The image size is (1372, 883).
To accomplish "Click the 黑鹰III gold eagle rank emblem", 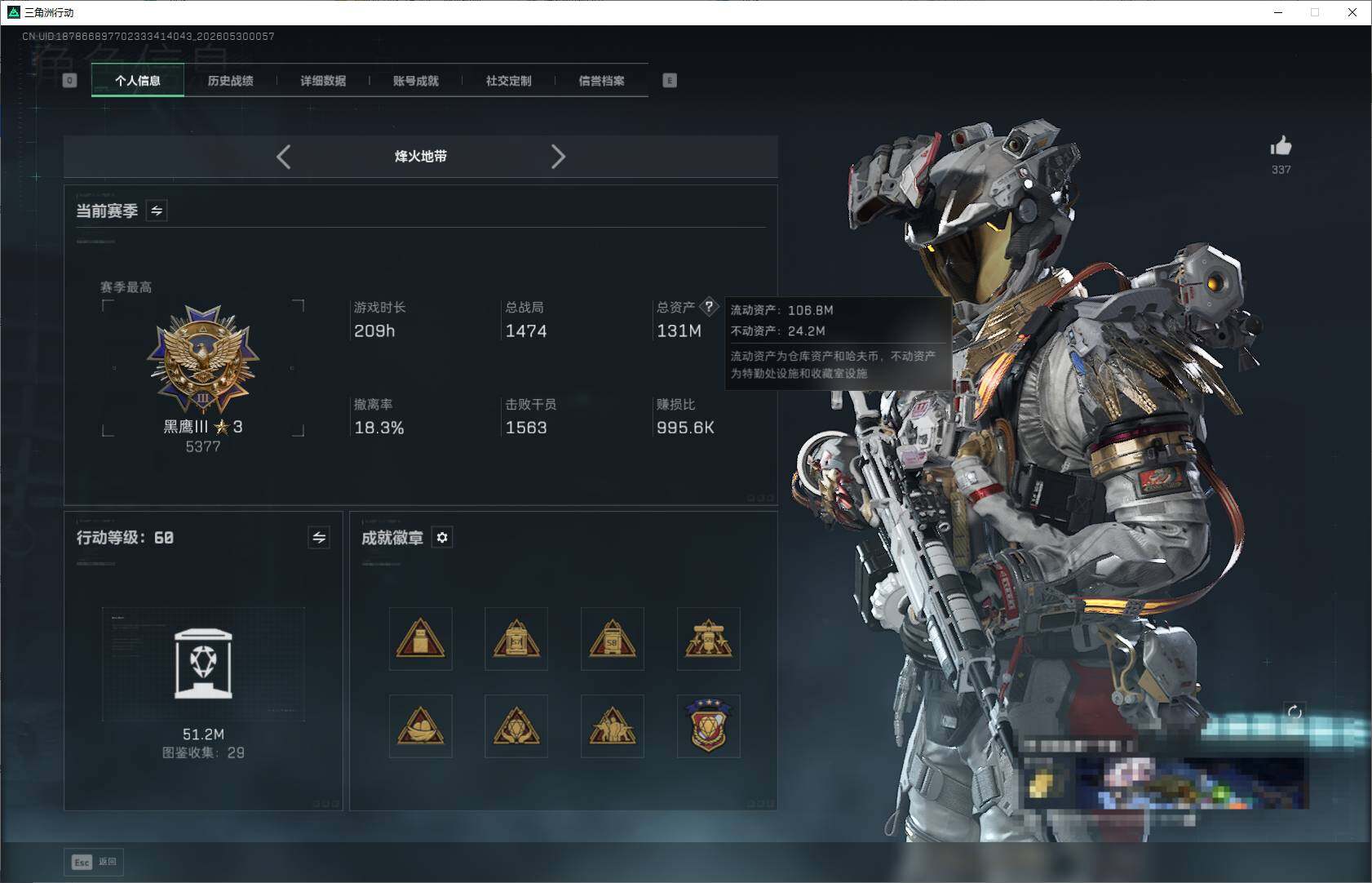I will [x=203, y=360].
